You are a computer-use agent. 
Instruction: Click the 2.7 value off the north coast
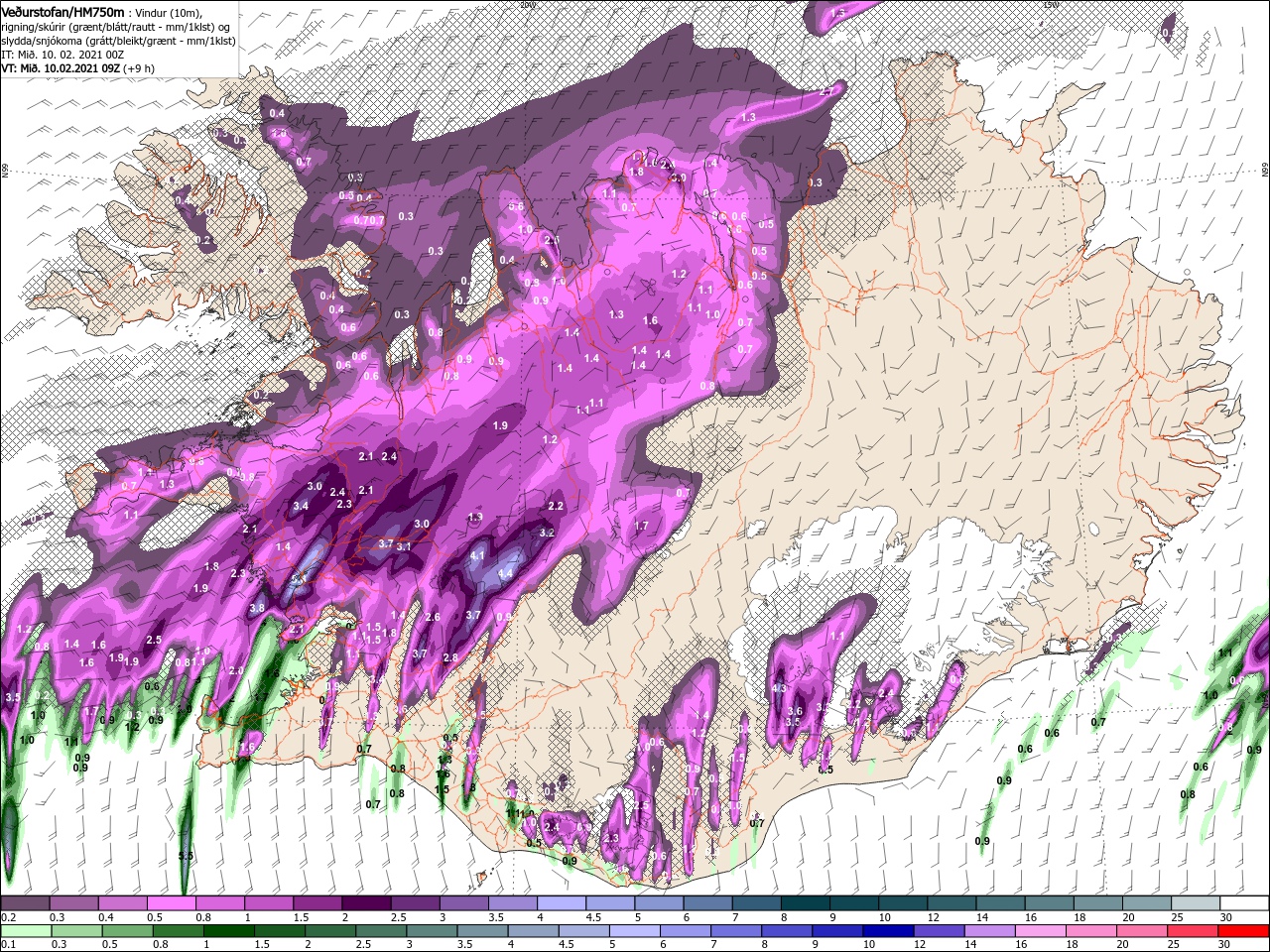[826, 92]
